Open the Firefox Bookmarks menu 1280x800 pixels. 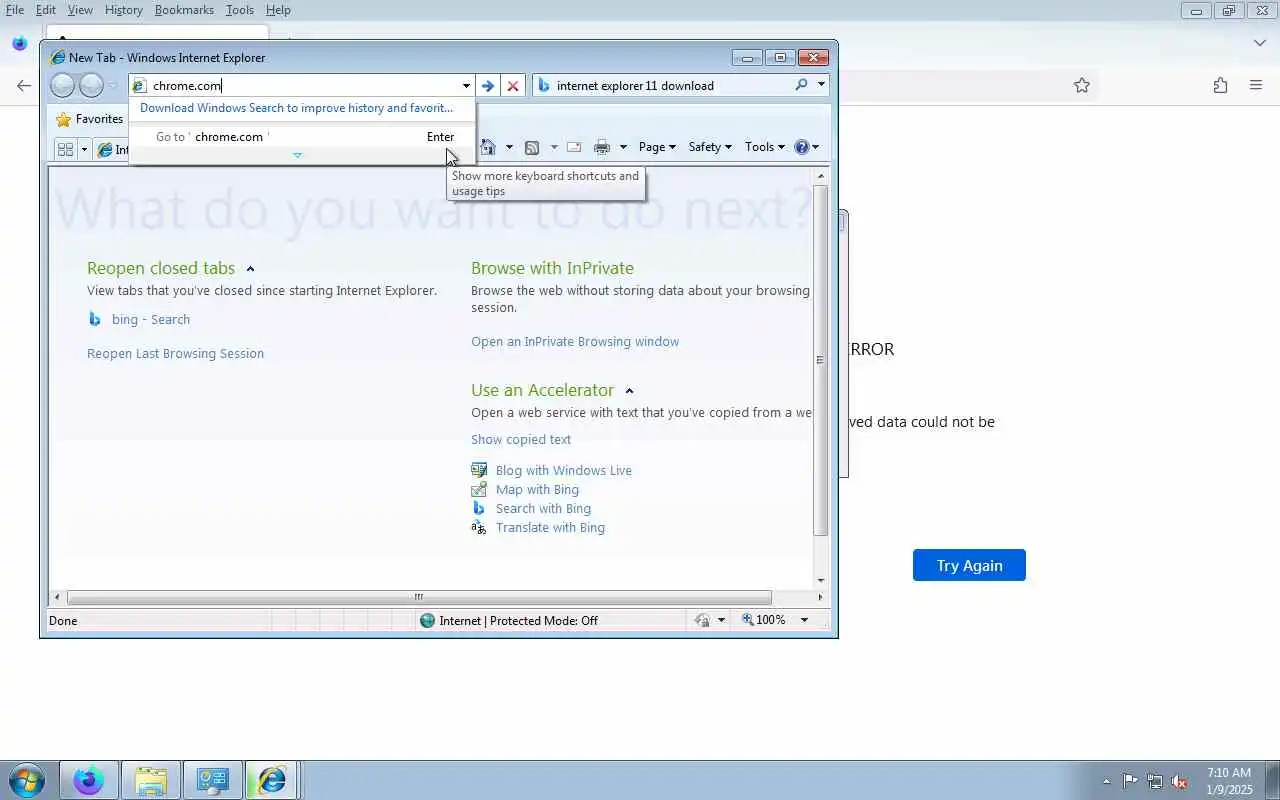tap(184, 10)
